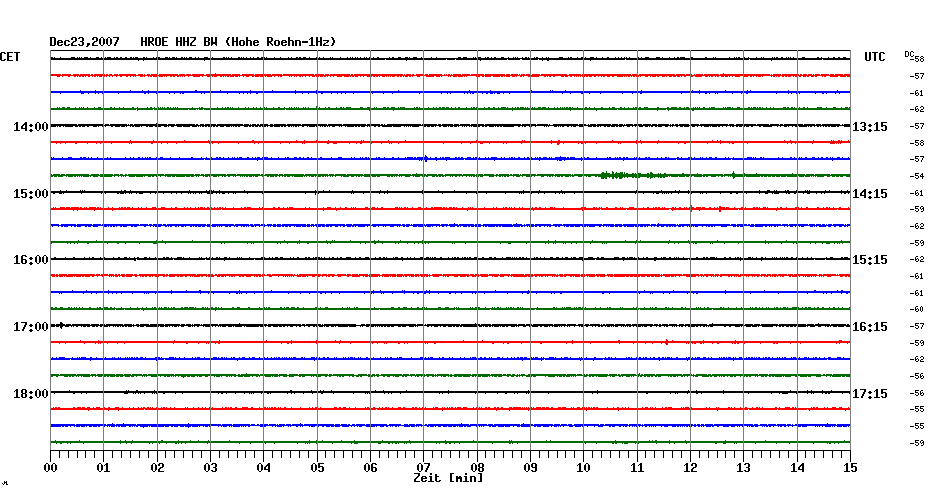Click the 15:15 UTC time label
Viewport: 930px width, 494px height.
[870, 260]
